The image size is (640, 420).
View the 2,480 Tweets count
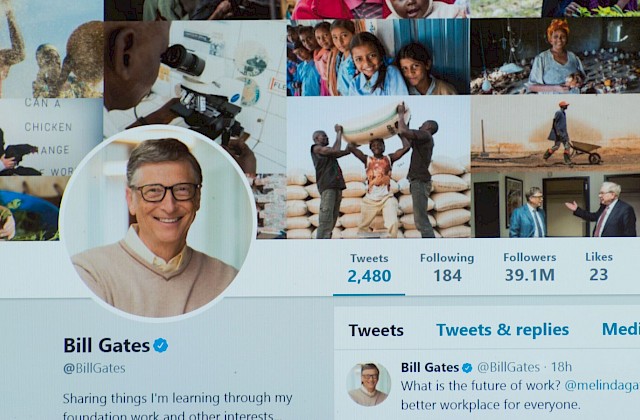[369, 268]
